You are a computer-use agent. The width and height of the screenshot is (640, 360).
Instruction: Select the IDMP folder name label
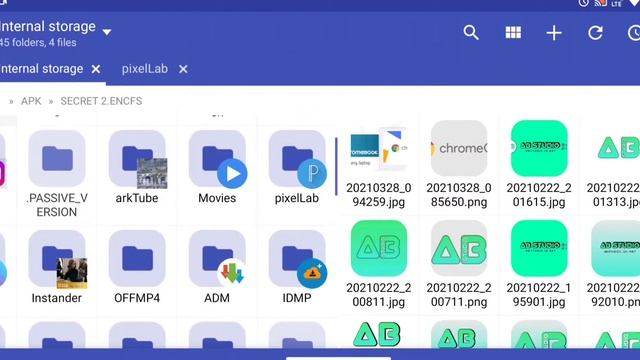(x=297, y=298)
